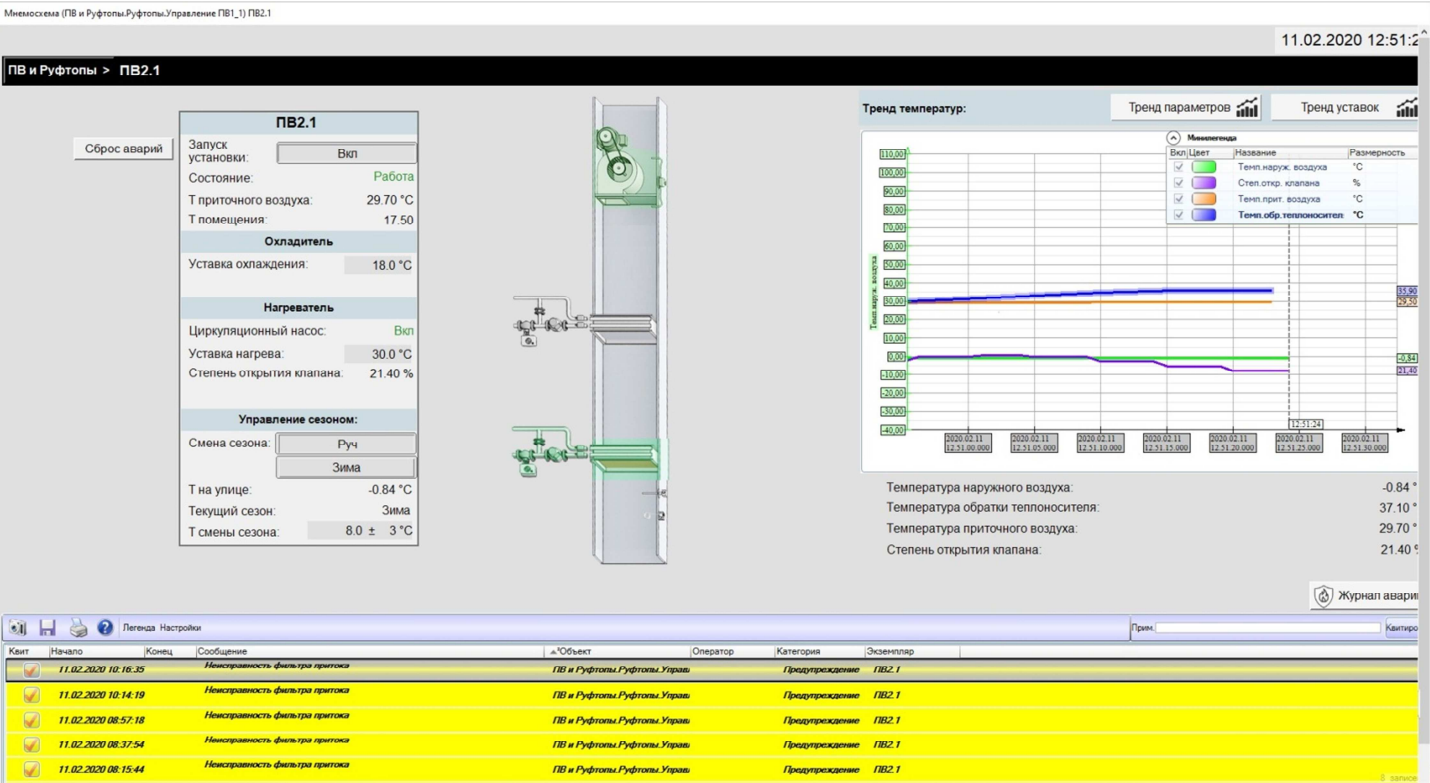Click the shield icon of Журнал аварий

1323,596
